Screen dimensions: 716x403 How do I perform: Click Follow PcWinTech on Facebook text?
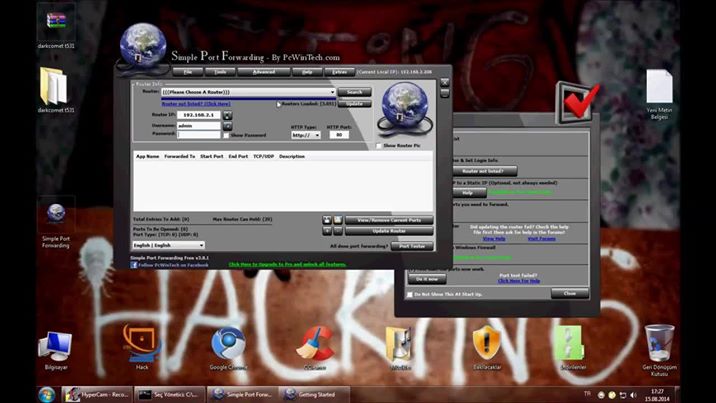click(174, 265)
